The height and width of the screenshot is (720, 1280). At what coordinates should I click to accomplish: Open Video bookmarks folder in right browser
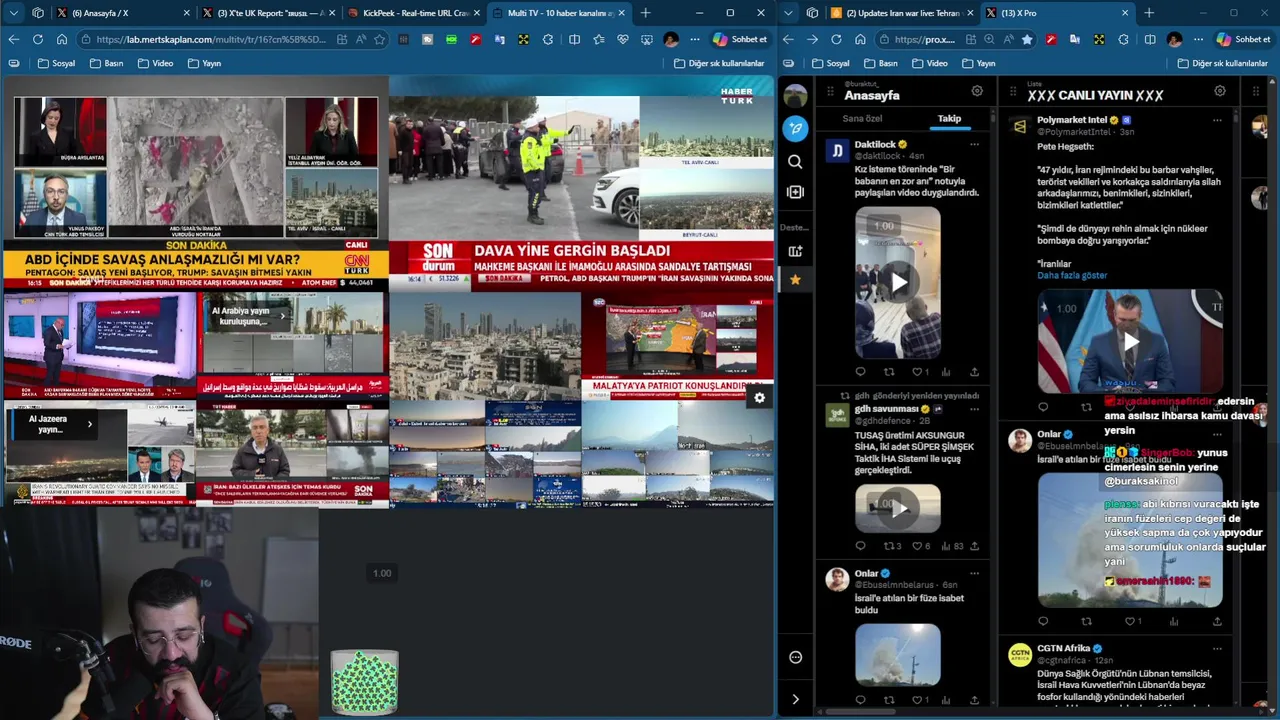click(929, 63)
